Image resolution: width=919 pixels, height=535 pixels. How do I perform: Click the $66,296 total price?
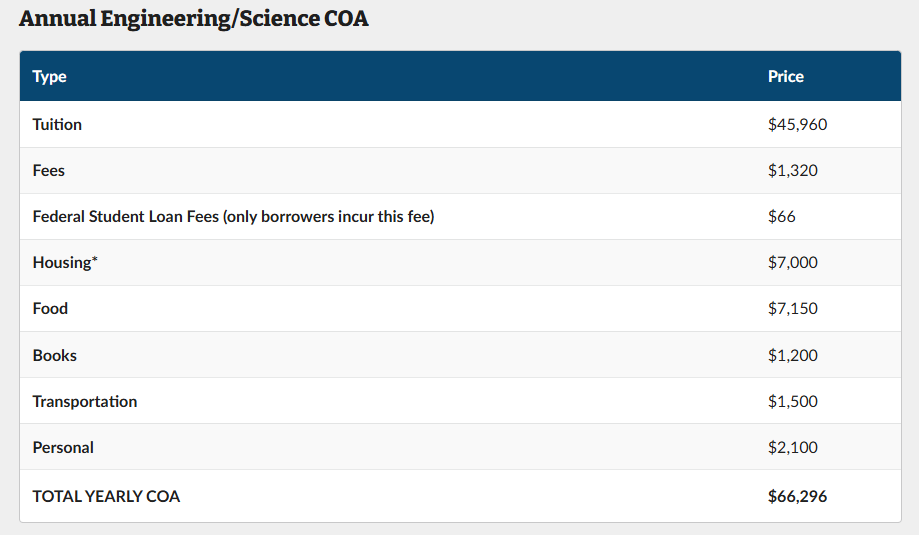pos(797,497)
